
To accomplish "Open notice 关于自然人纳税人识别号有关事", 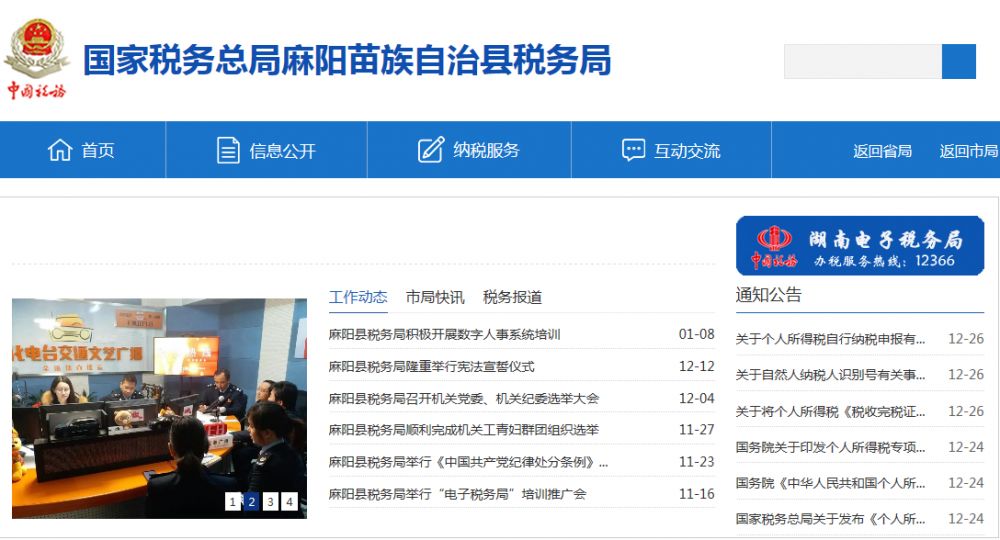I will pos(831,375).
